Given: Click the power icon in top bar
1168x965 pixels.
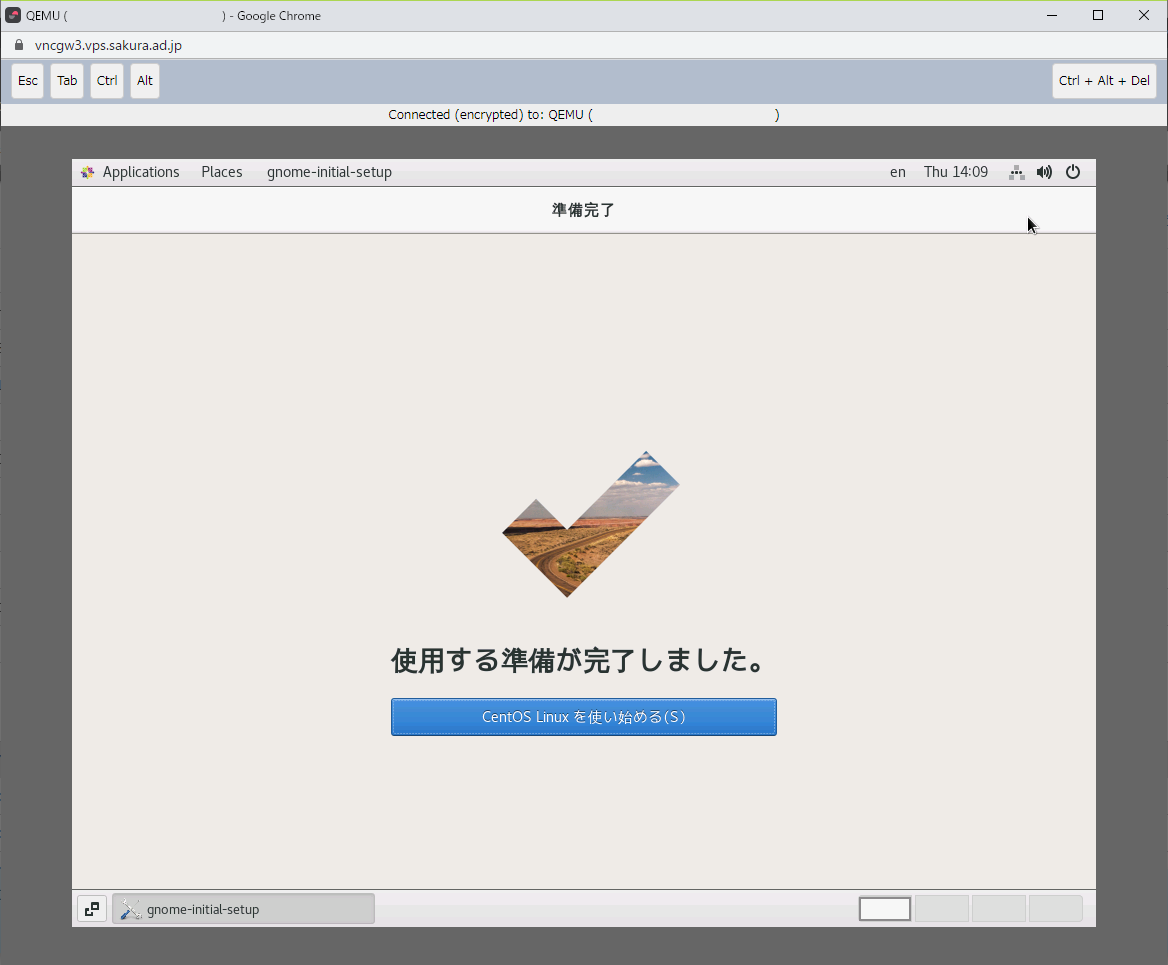Looking at the screenshot, I should pos(1073,172).
